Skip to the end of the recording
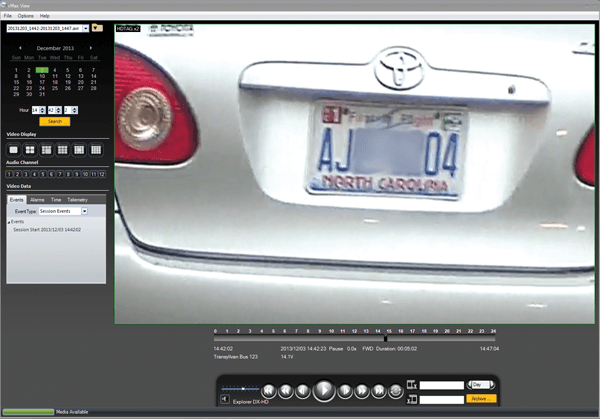Viewport: 600px width, 419px height. 379,391
